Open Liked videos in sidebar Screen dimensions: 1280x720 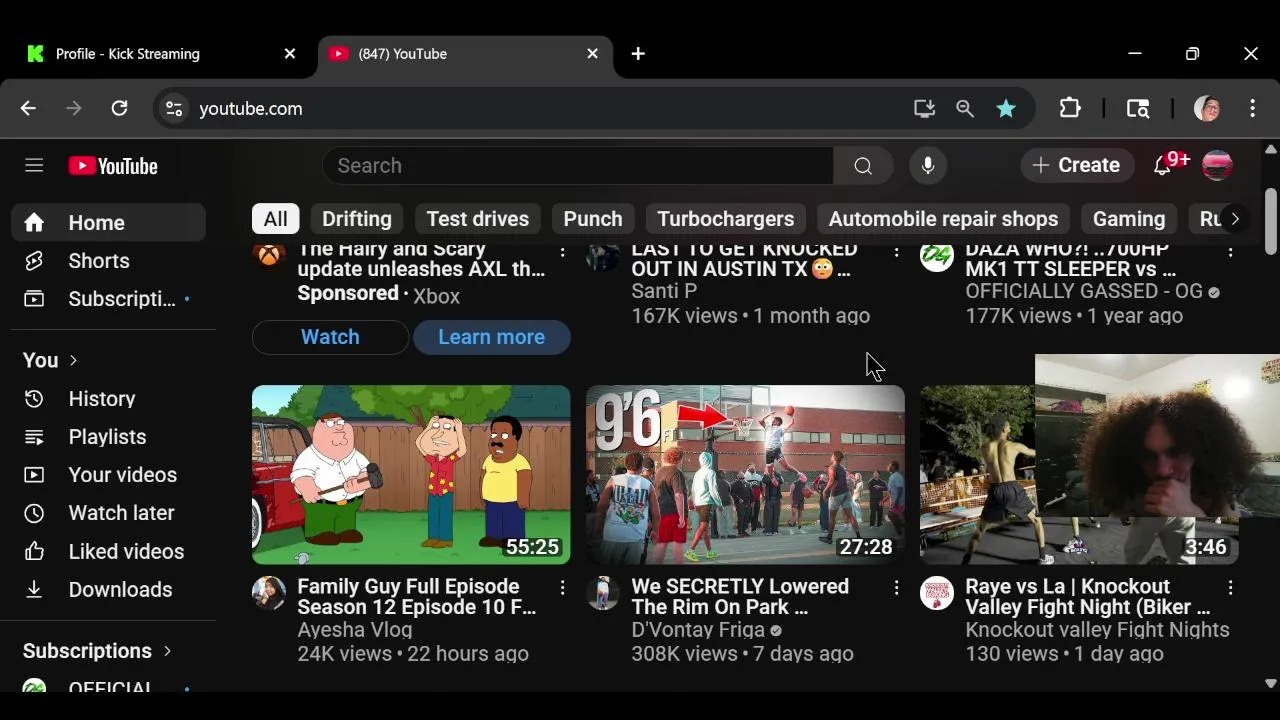click(108, 552)
